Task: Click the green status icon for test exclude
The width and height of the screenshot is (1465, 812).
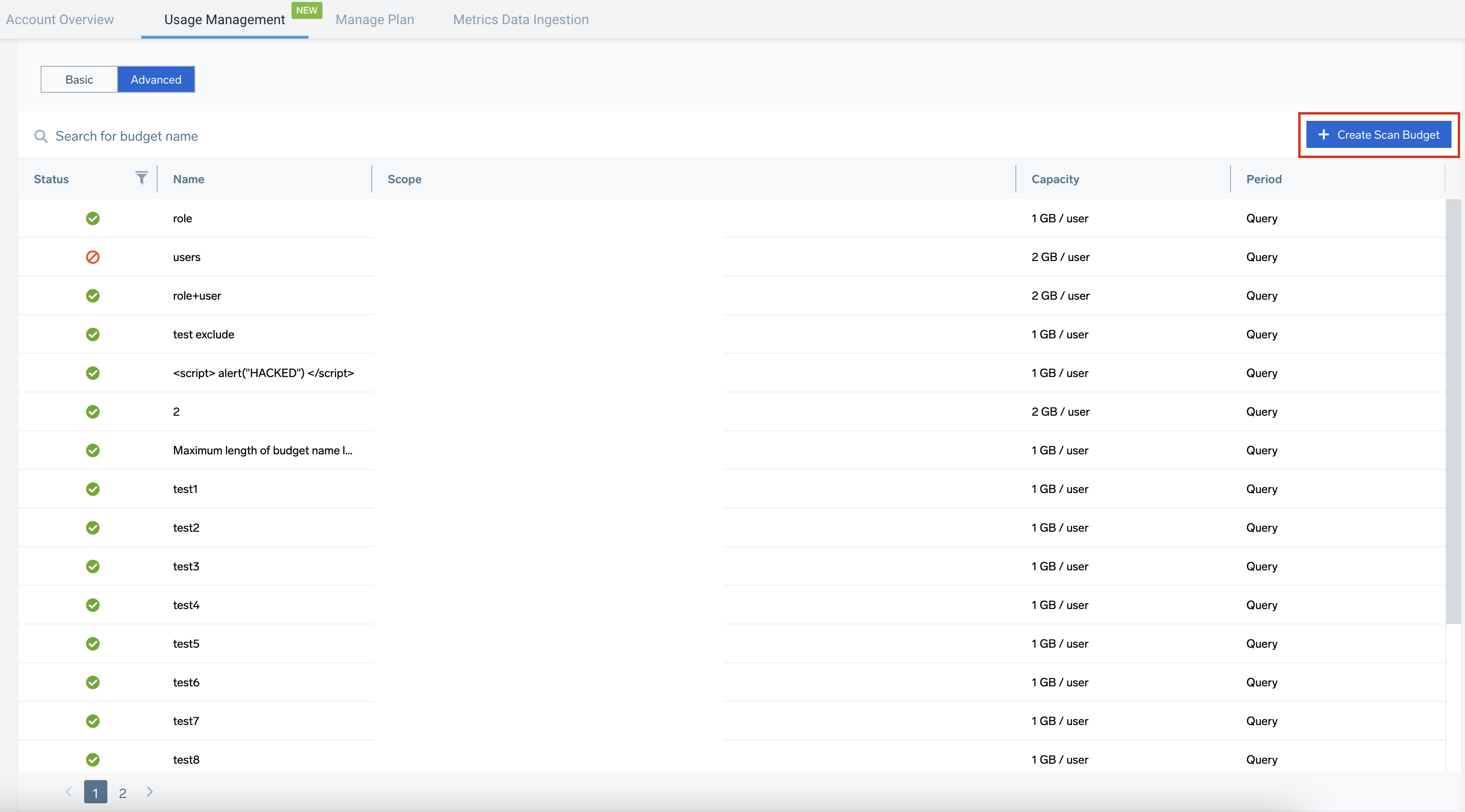Action: pos(92,334)
